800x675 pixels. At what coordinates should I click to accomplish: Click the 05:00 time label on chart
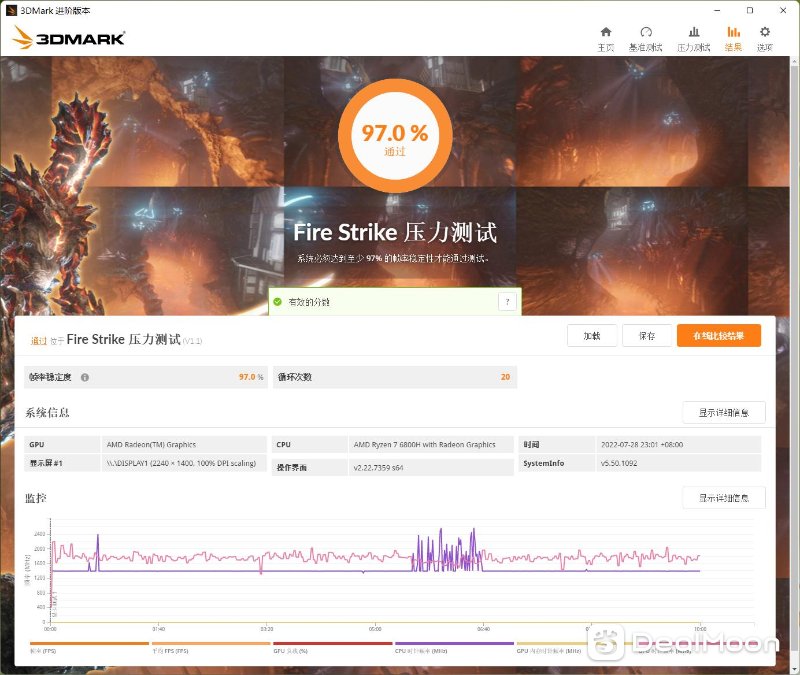click(x=375, y=629)
